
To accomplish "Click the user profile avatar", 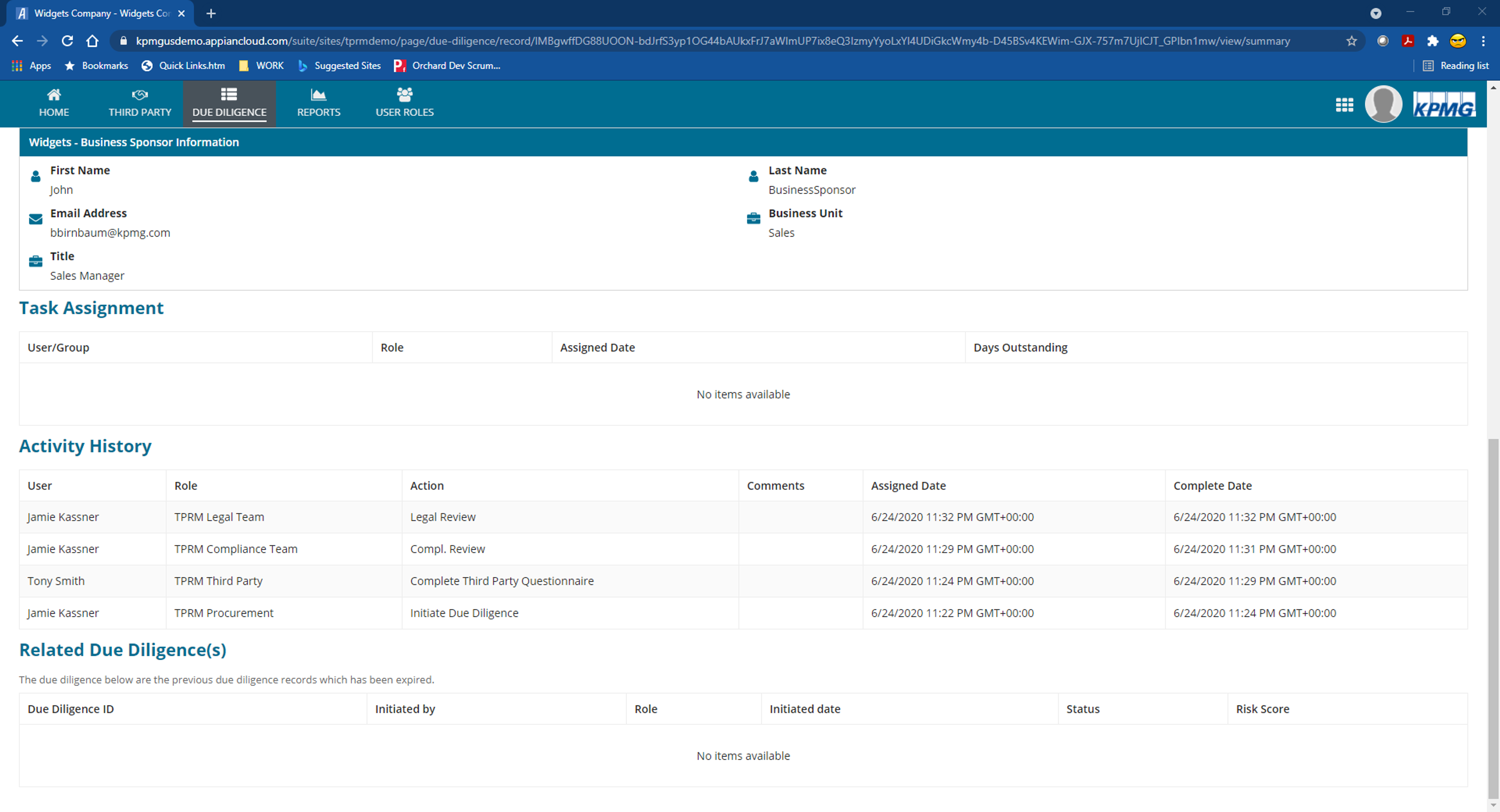I will [1383, 104].
